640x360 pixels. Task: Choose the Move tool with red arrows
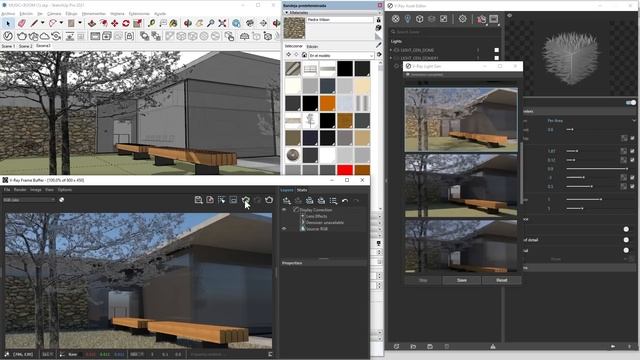tap(115, 23)
